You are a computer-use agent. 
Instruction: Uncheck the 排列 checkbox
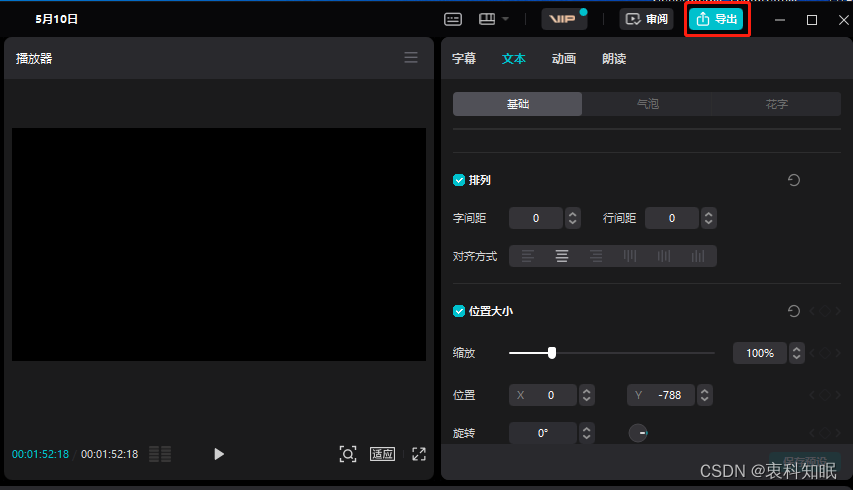(459, 180)
